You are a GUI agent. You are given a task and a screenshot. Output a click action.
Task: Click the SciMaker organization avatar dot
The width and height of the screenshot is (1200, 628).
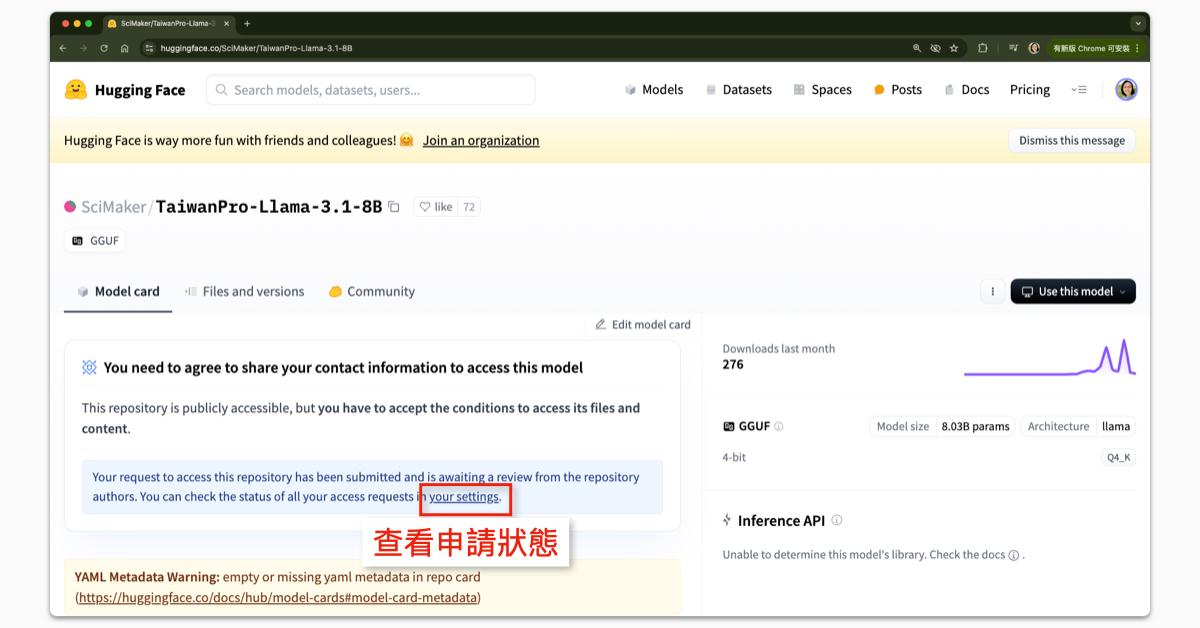(x=70, y=207)
